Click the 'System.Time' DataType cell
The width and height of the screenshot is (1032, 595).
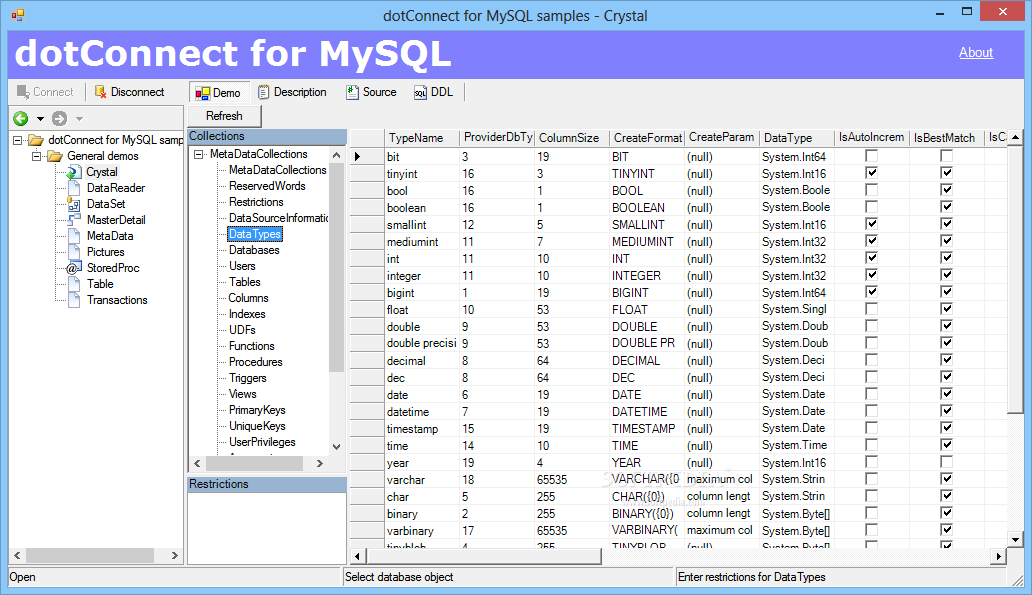(797, 446)
